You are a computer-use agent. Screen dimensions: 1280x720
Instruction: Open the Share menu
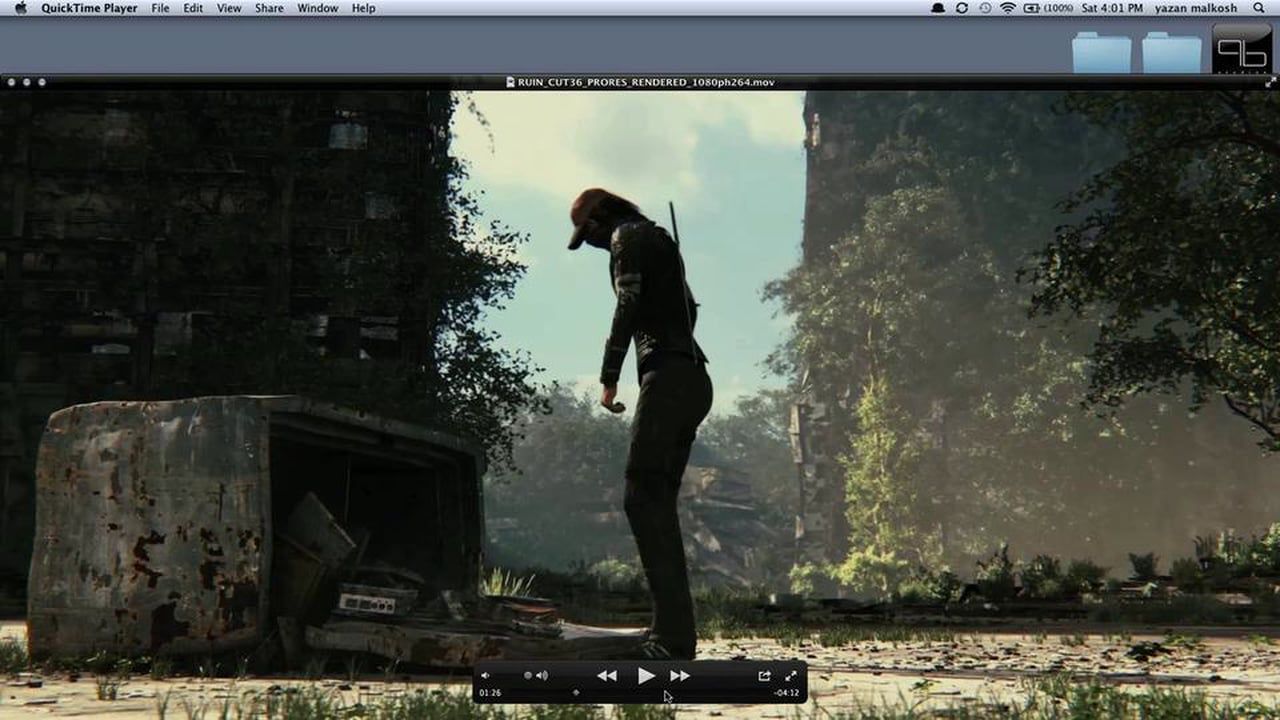269,8
